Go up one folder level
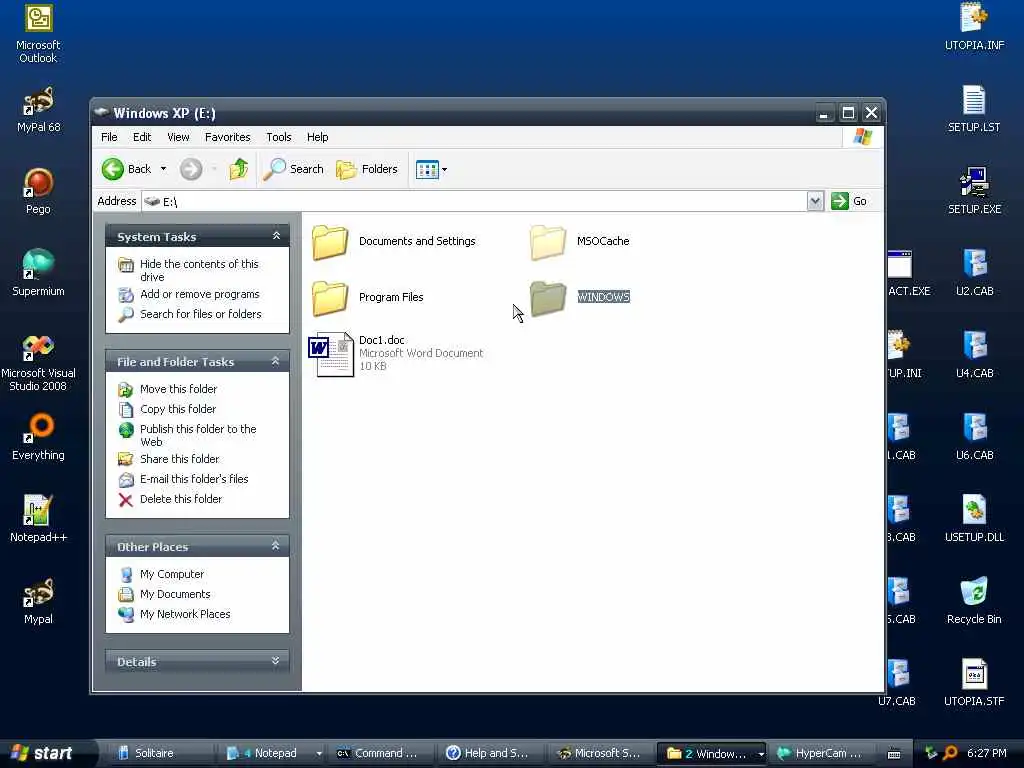The height and width of the screenshot is (768, 1024). pos(238,169)
